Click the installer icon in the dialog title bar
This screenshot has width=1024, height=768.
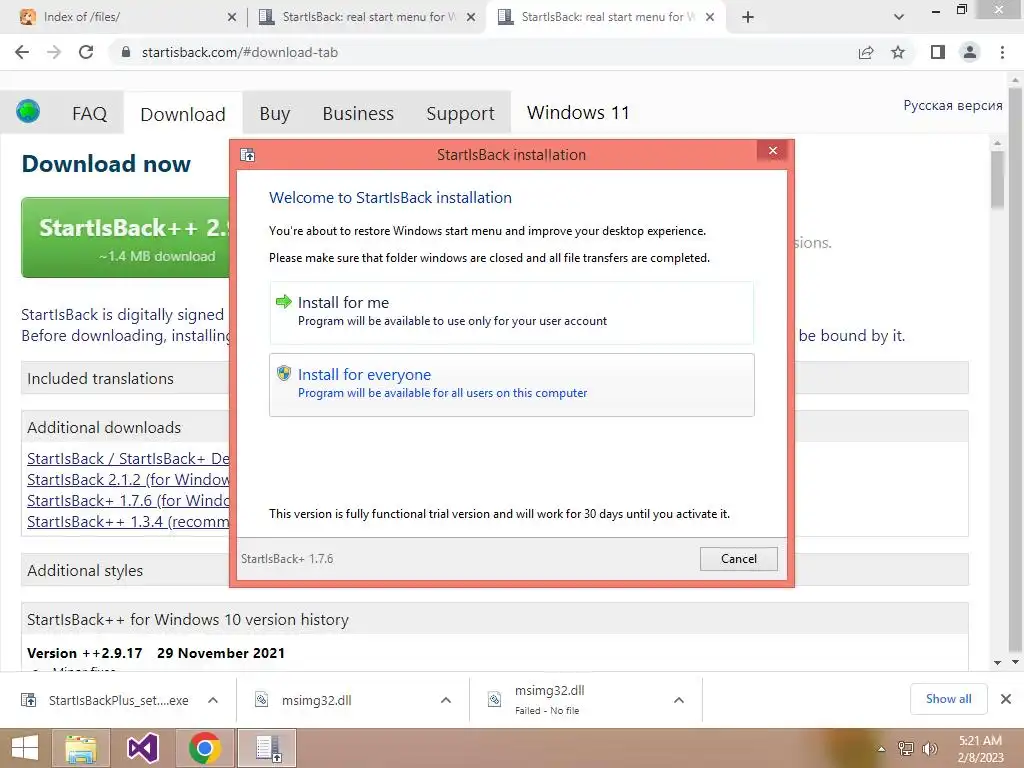(x=248, y=155)
